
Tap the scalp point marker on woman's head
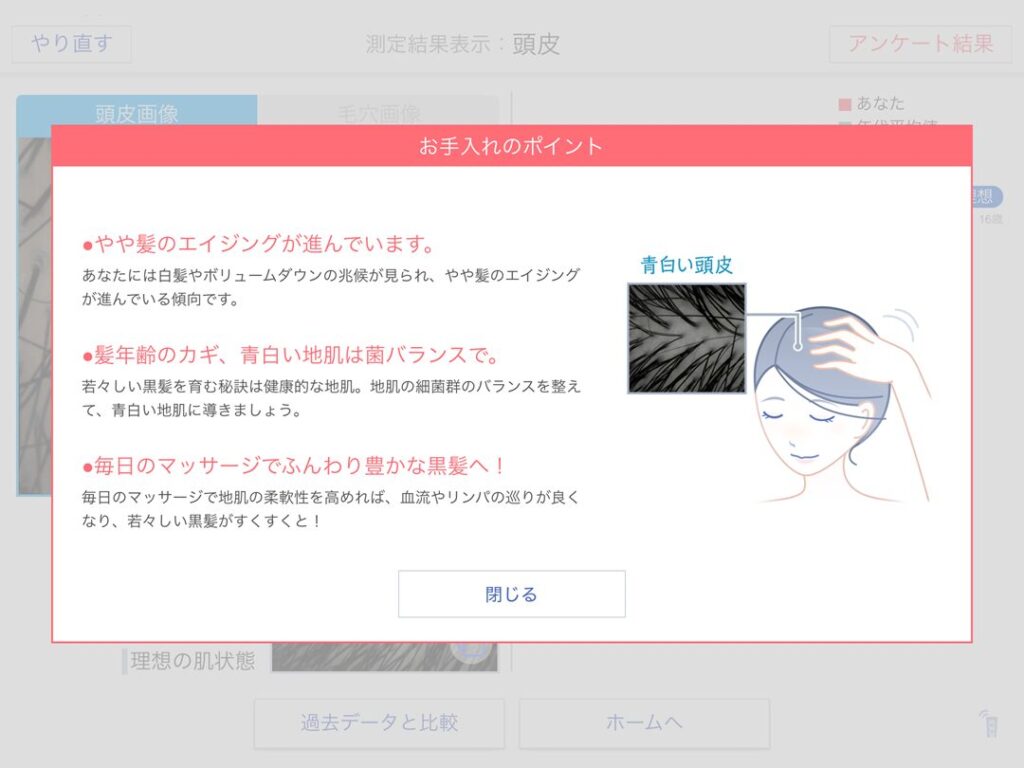click(797, 345)
